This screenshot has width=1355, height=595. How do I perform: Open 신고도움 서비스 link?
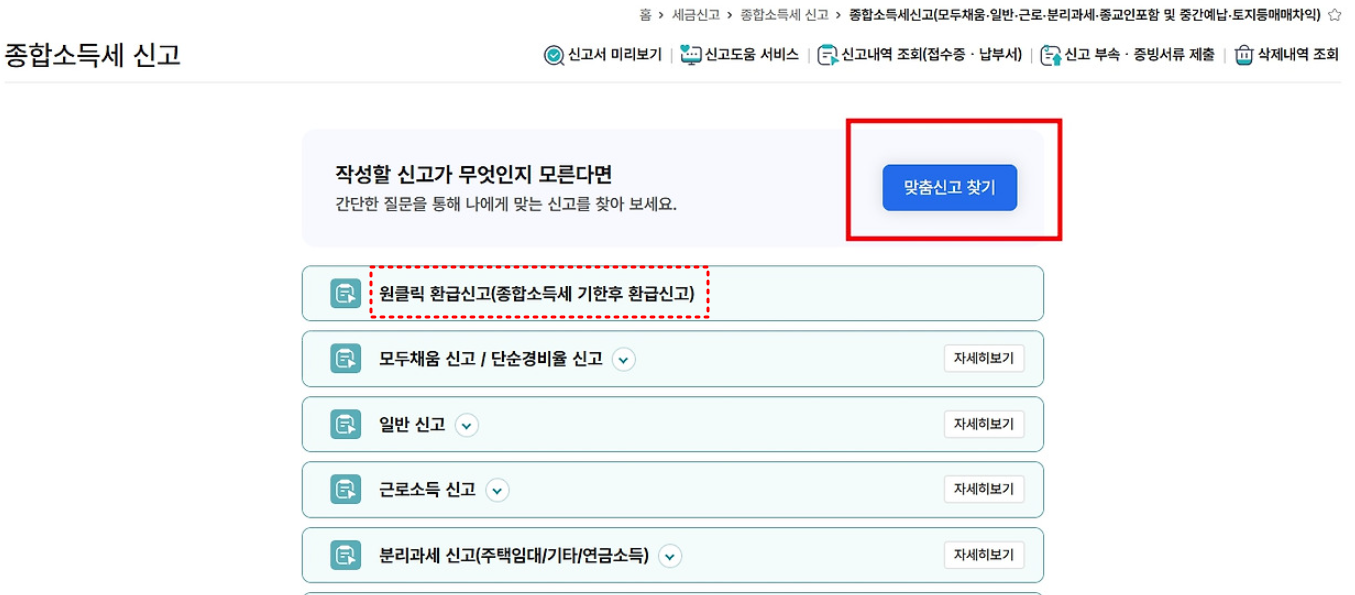click(x=751, y=55)
